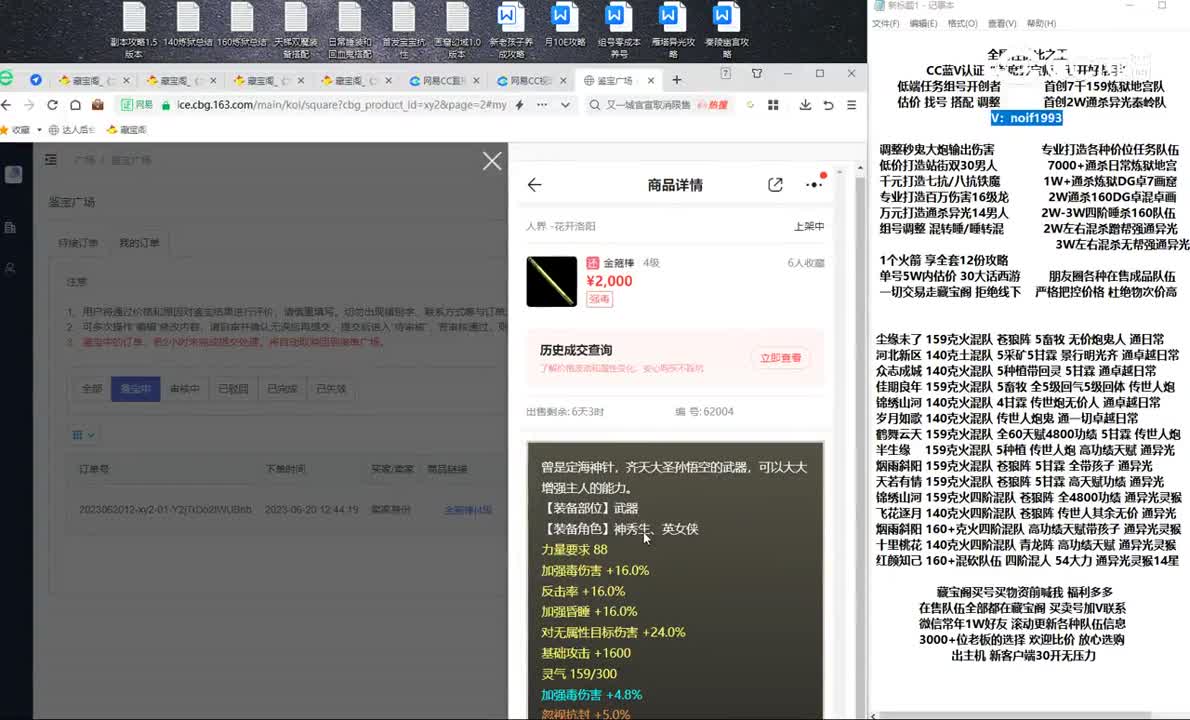Viewport: 1190px width, 720px height.
Task: Select the 全部 status filter
Action: coord(92,389)
